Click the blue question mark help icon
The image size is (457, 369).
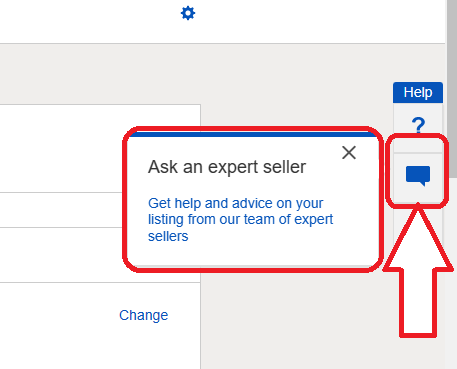[x=418, y=125]
